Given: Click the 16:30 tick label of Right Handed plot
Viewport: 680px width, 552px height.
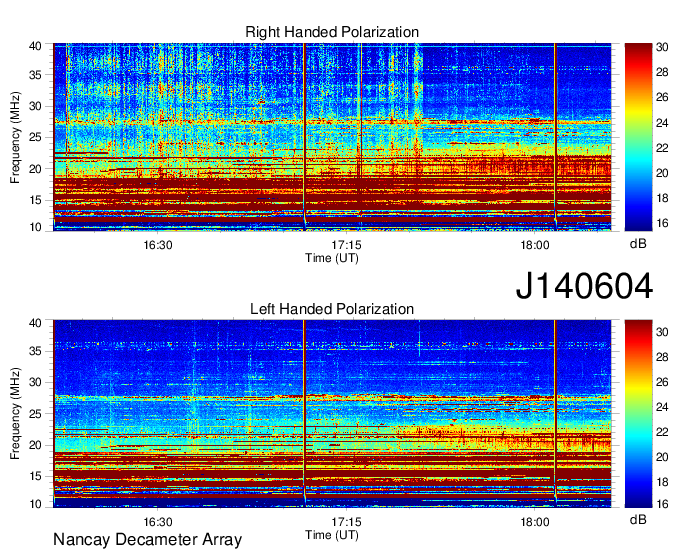Looking at the screenshot, I should [158, 245].
